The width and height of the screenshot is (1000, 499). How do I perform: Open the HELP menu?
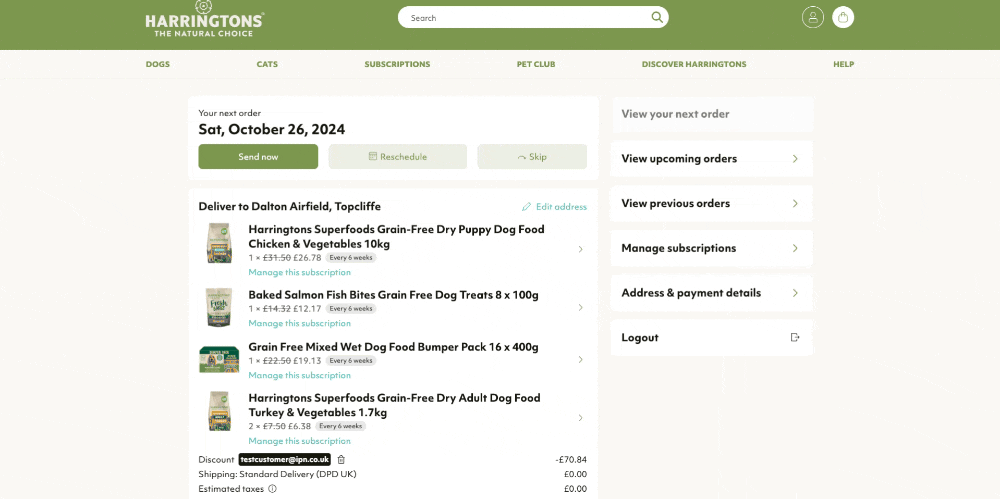[843, 64]
